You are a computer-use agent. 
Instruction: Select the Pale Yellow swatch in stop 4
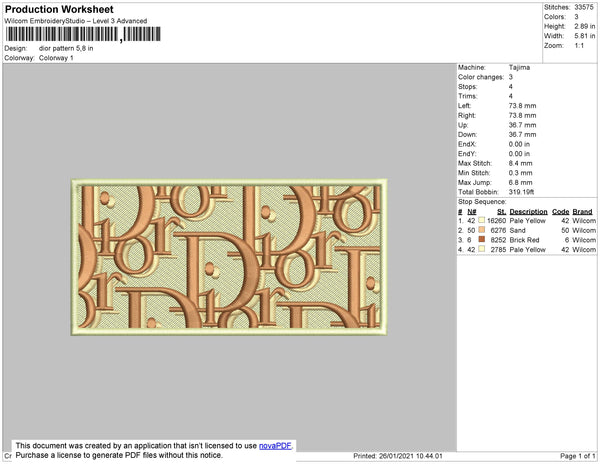pyautogui.click(x=483, y=250)
